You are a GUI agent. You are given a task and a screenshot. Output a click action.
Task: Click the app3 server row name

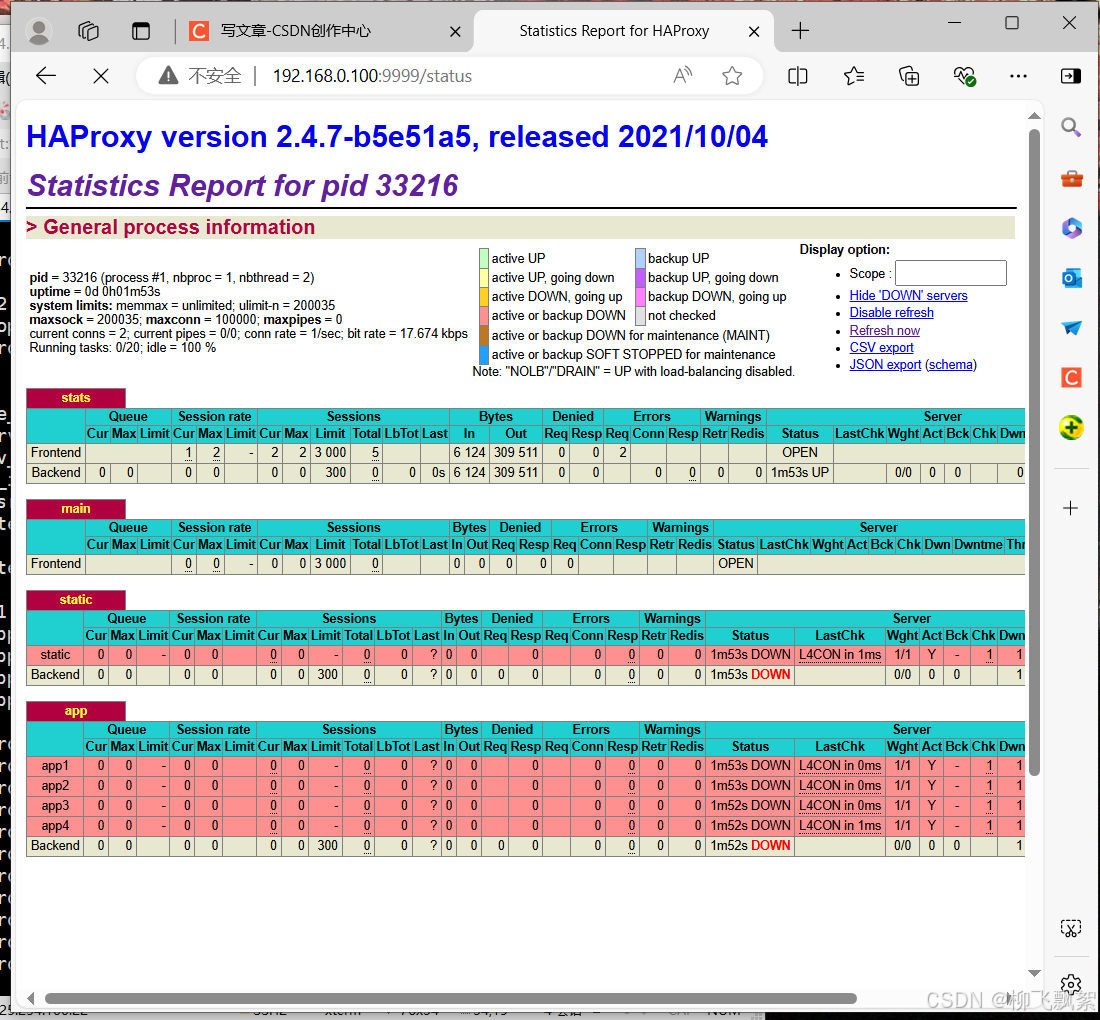[55, 806]
